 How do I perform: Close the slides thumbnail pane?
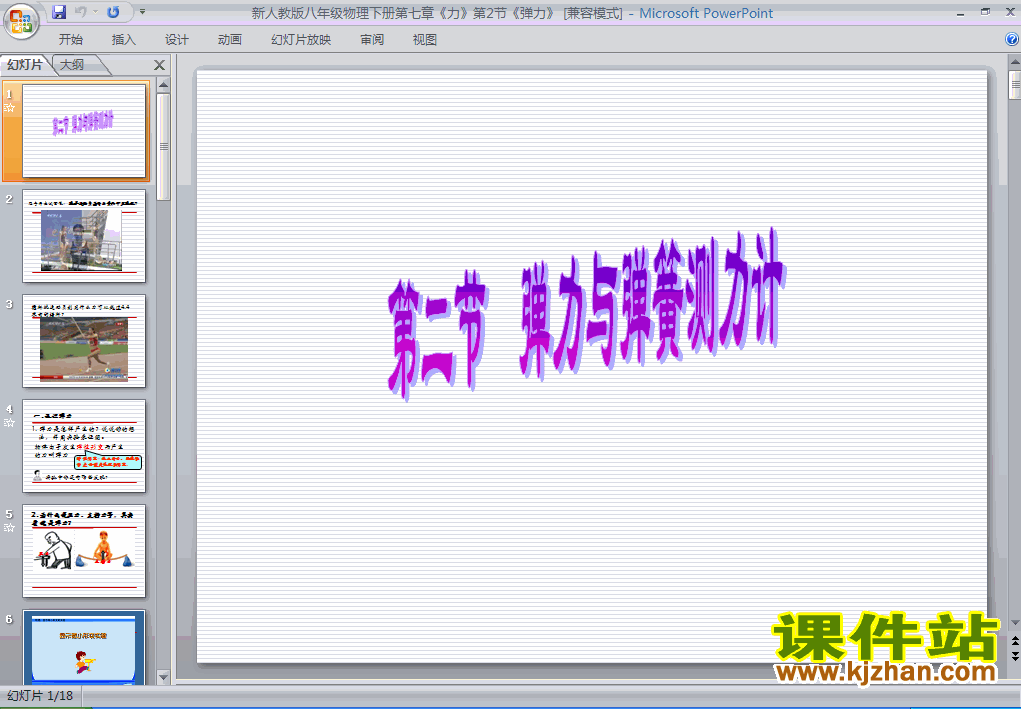click(160, 64)
